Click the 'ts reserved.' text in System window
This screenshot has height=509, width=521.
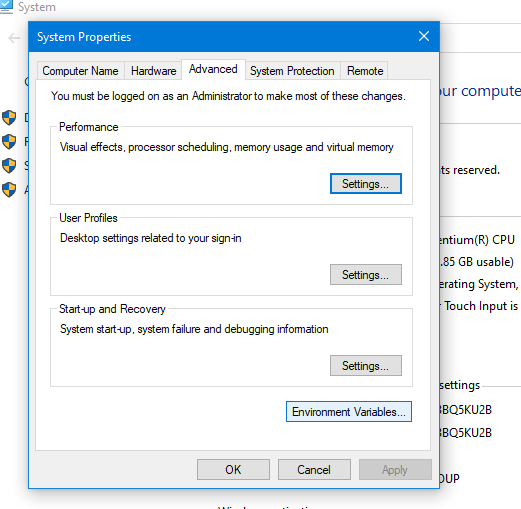(x=469, y=170)
